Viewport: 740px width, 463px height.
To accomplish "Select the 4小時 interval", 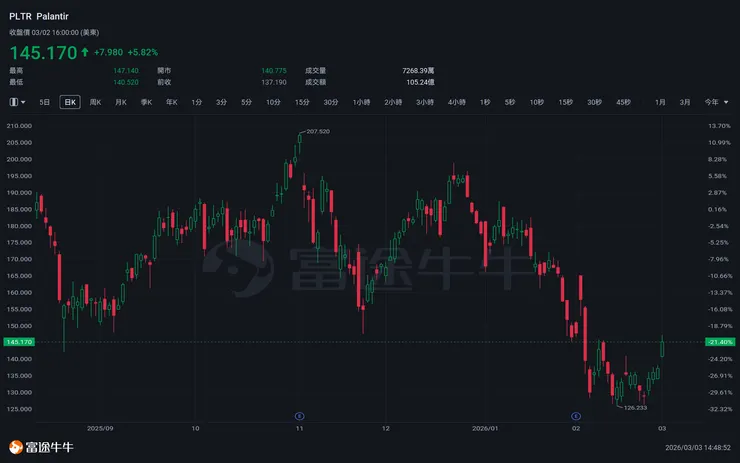I will click(x=457, y=102).
